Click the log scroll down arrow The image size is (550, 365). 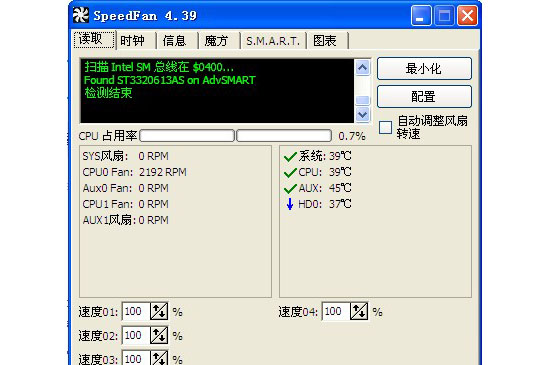[x=362, y=114]
